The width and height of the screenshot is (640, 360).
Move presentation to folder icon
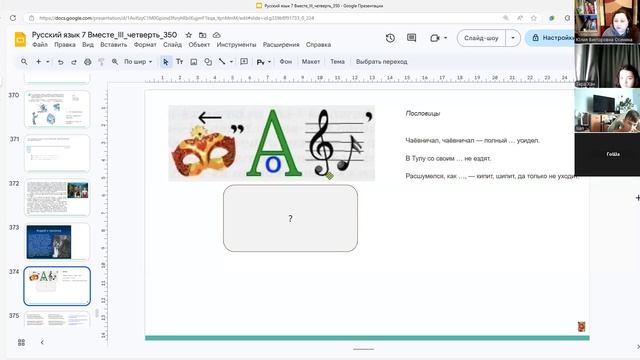coord(202,35)
